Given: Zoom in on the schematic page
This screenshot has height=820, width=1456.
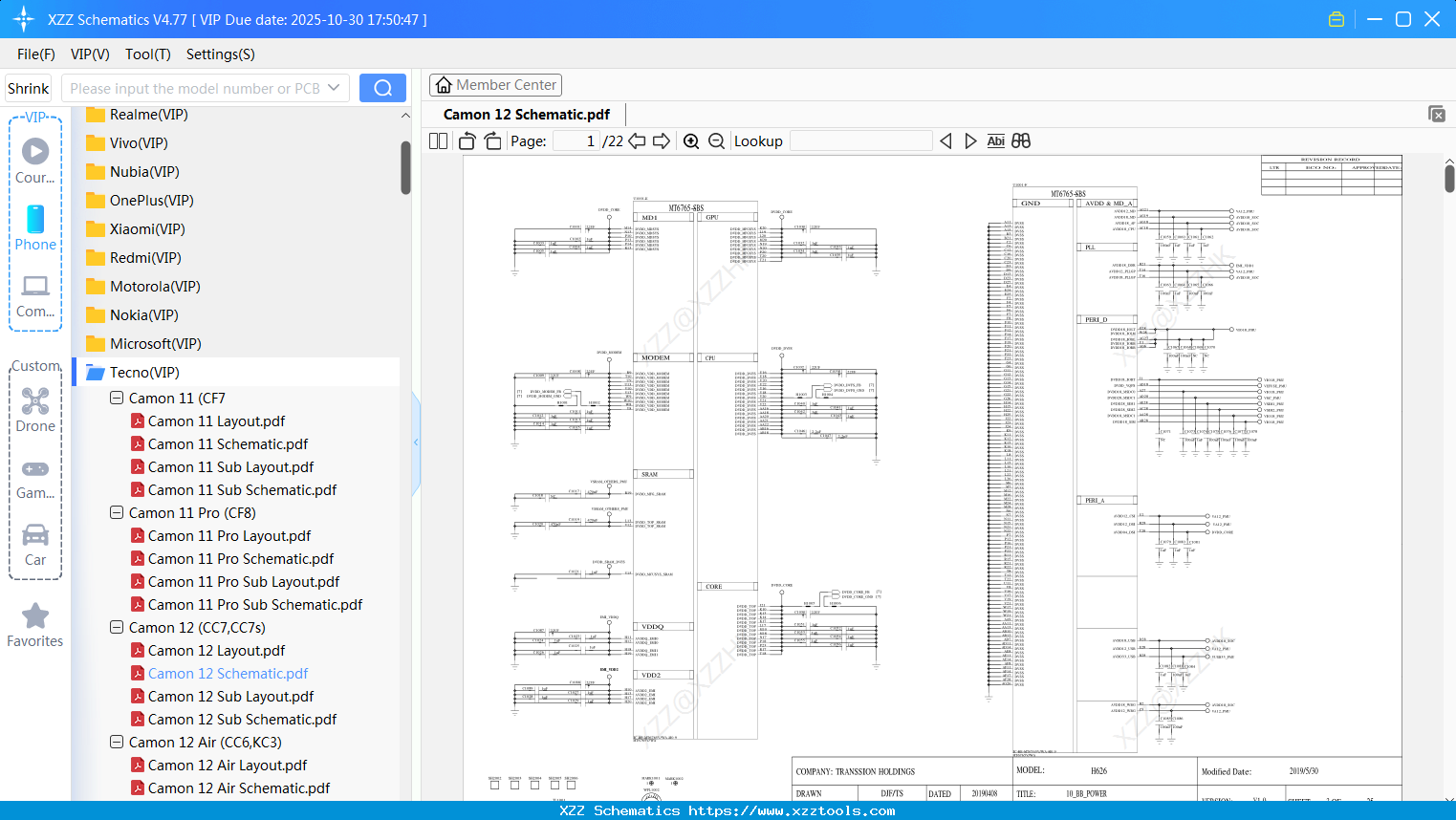Looking at the screenshot, I should [x=691, y=140].
